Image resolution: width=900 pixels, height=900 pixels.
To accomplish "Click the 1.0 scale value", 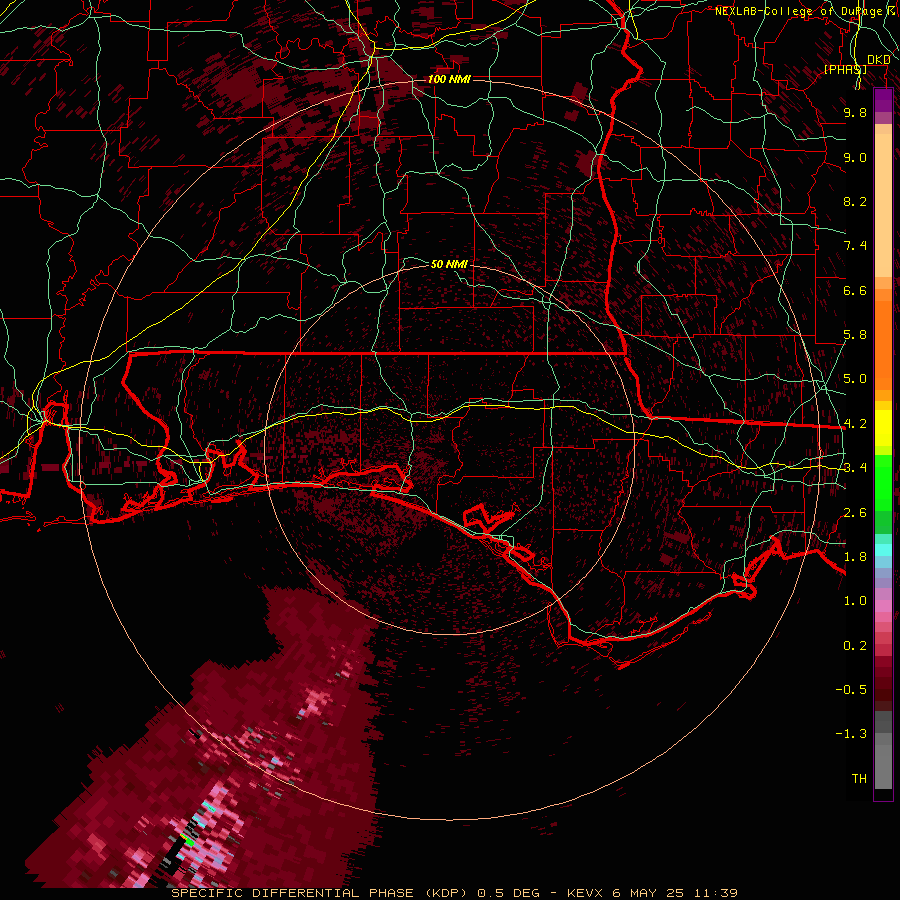I will (855, 601).
